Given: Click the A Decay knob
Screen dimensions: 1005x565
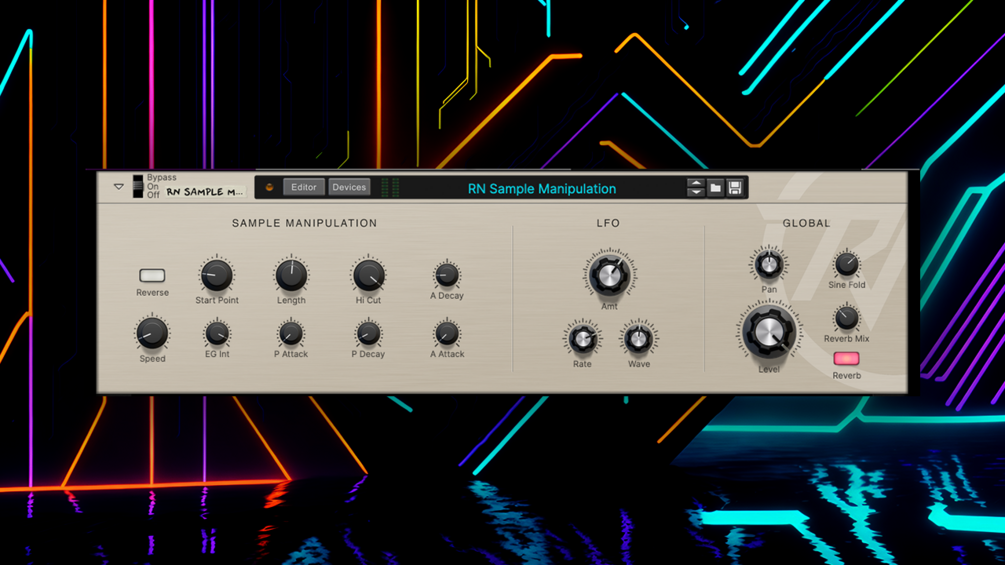Looking at the screenshot, I should pyautogui.click(x=447, y=275).
